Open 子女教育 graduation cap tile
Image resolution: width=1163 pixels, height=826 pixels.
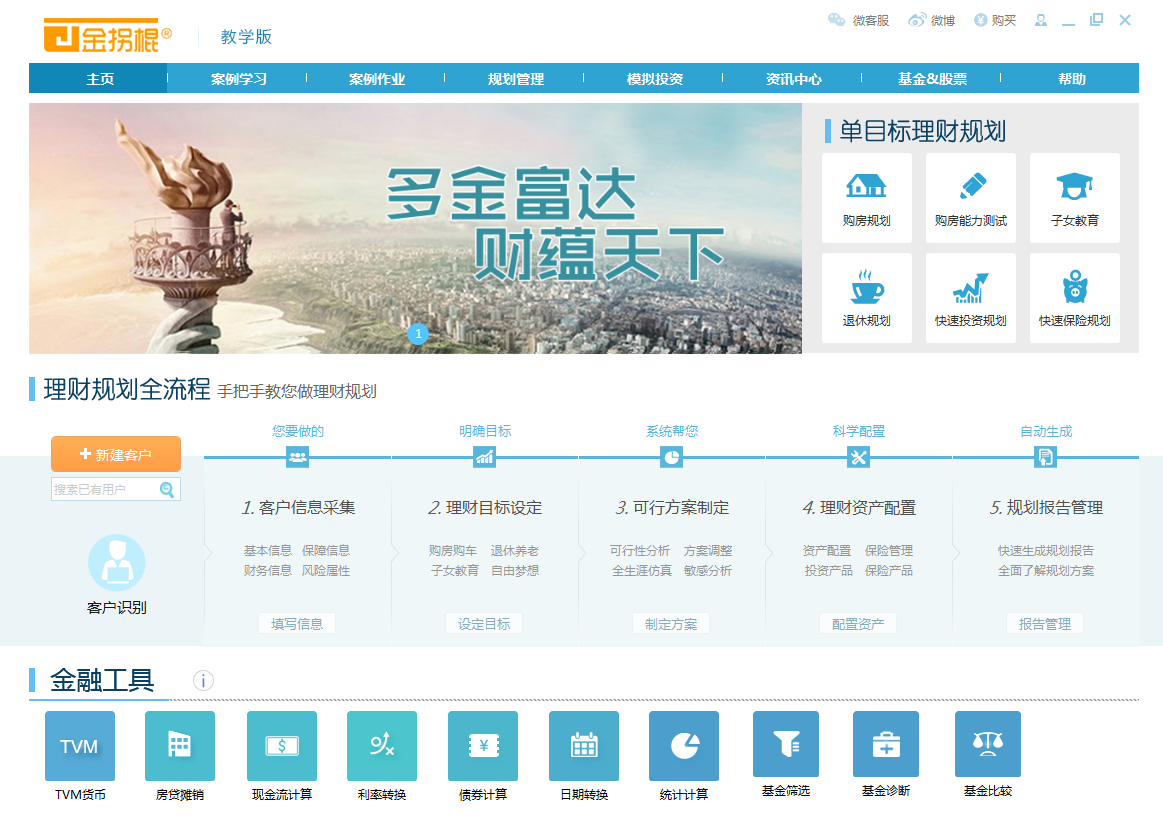1075,198
